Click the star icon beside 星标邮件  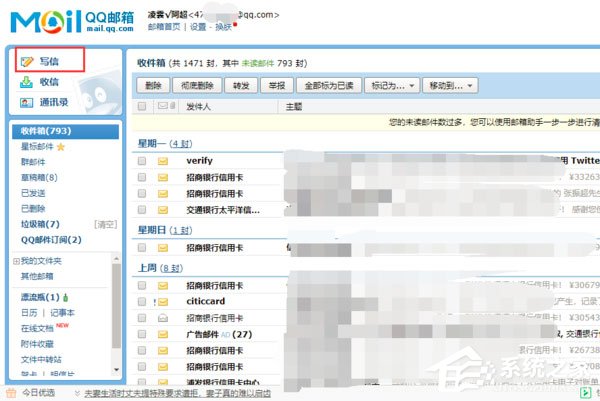point(60,146)
